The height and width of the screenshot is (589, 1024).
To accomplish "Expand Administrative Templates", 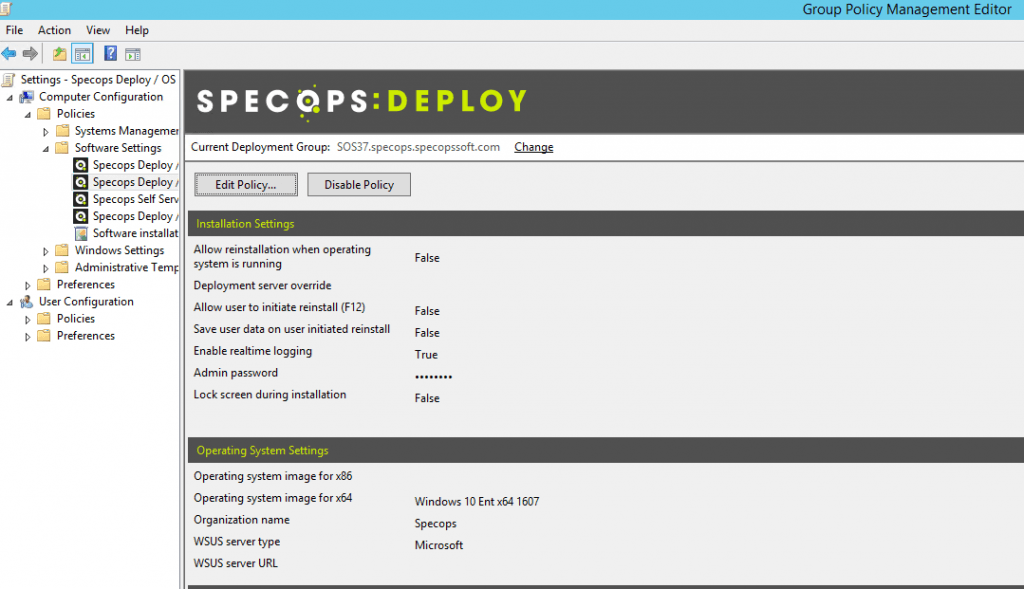I will (46, 267).
